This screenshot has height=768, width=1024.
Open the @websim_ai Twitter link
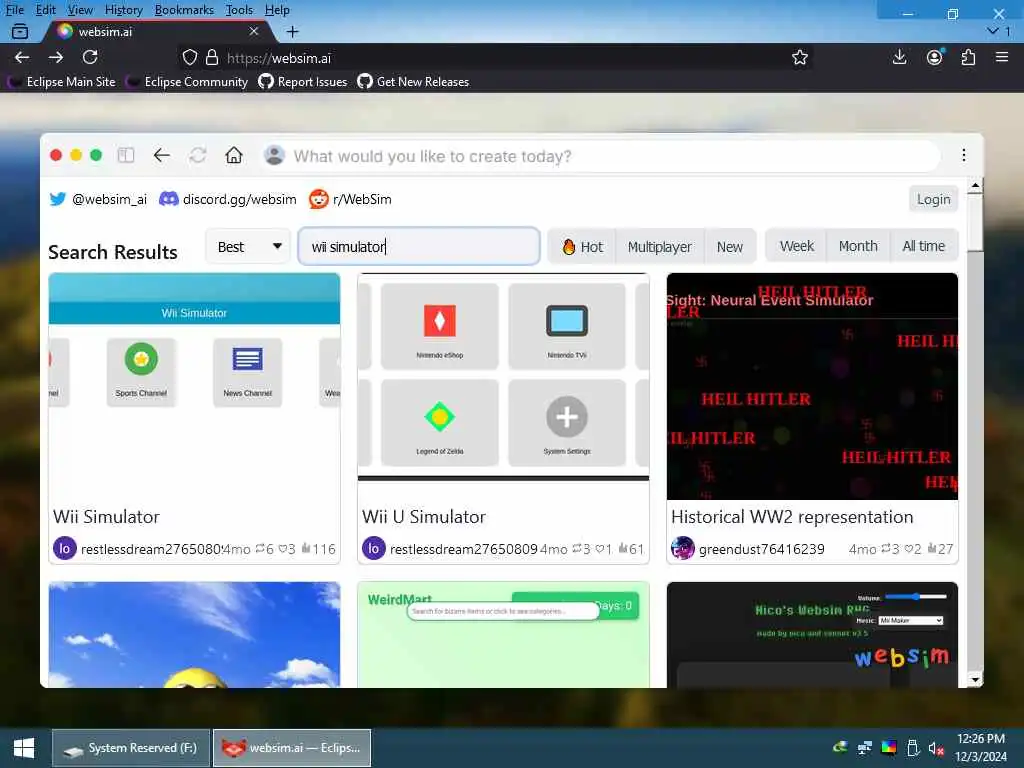99,199
